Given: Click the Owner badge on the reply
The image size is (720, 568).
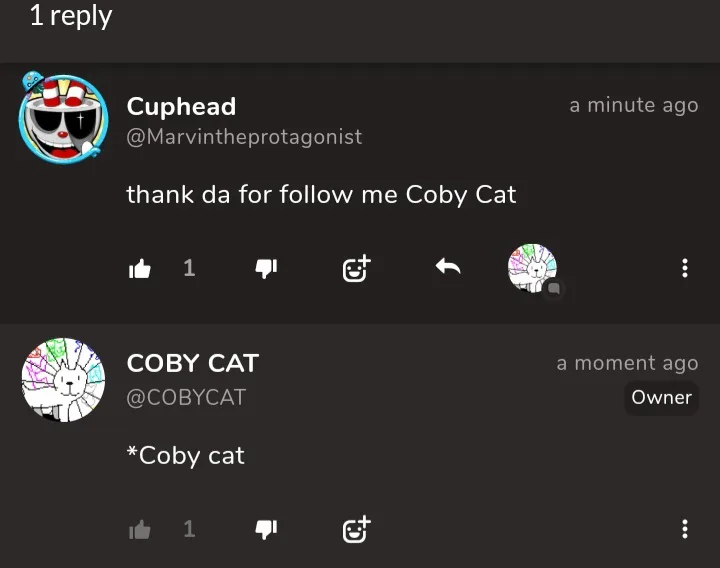Looking at the screenshot, I should click(x=661, y=397).
